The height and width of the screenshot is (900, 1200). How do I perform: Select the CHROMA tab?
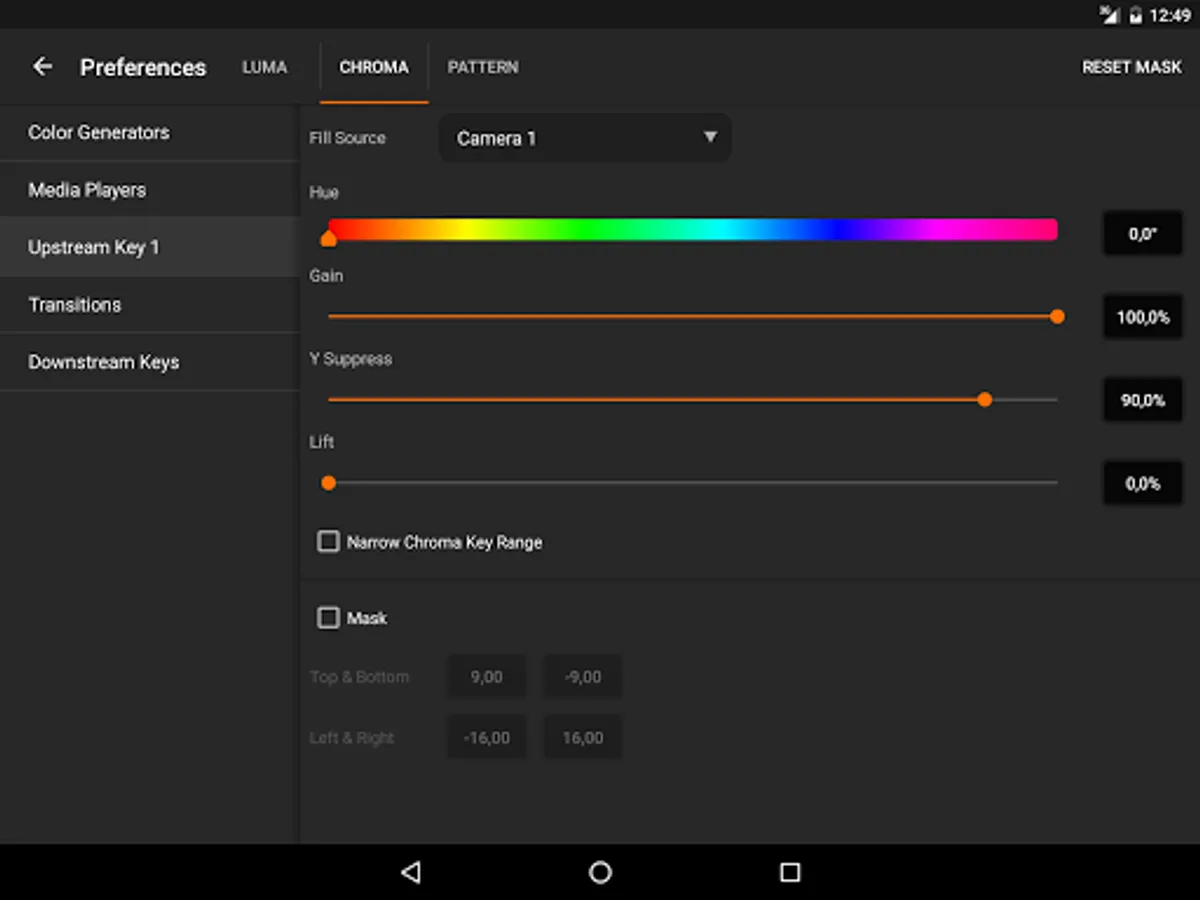coord(374,67)
